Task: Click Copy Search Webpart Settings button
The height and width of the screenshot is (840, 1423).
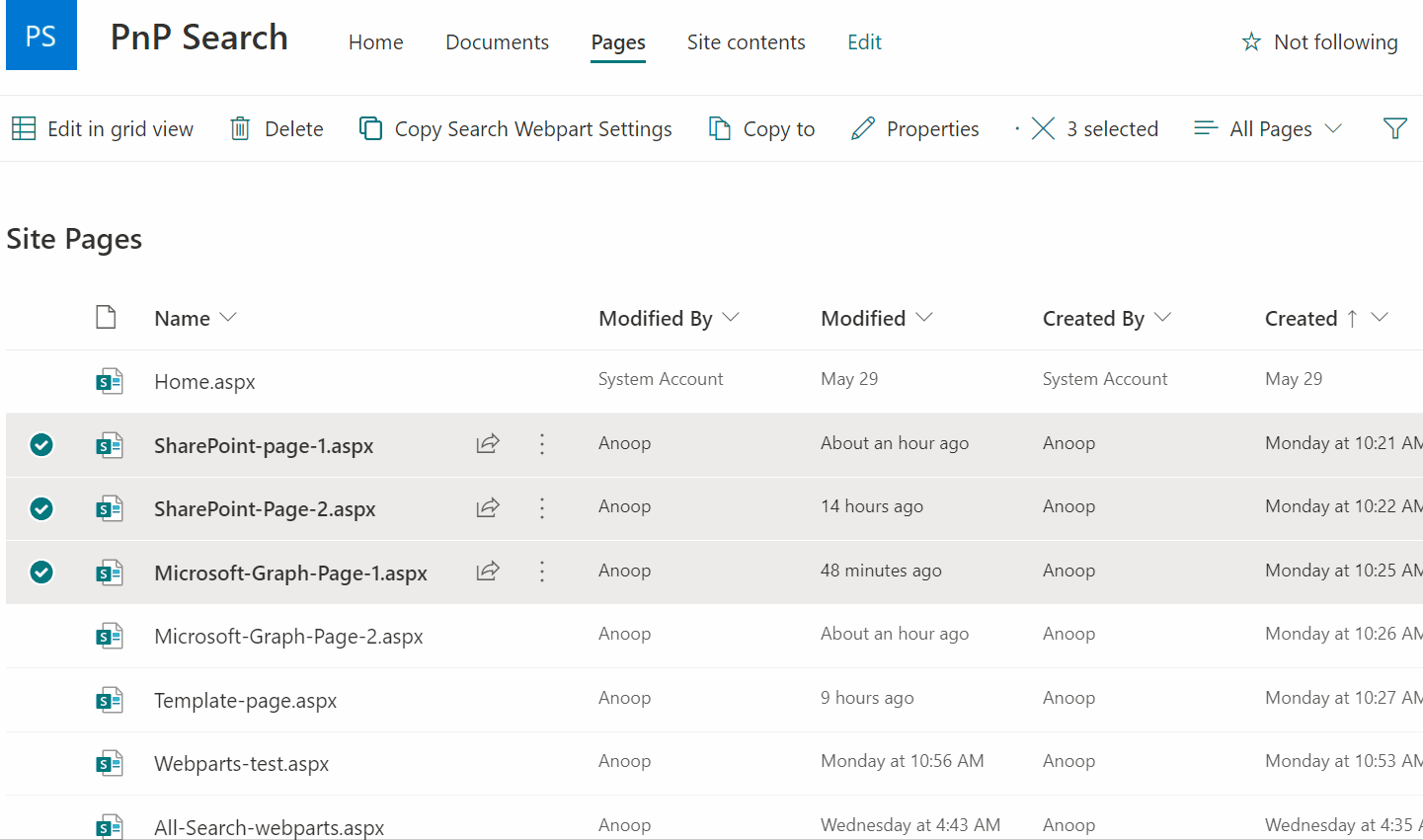Action: (515, 128)
